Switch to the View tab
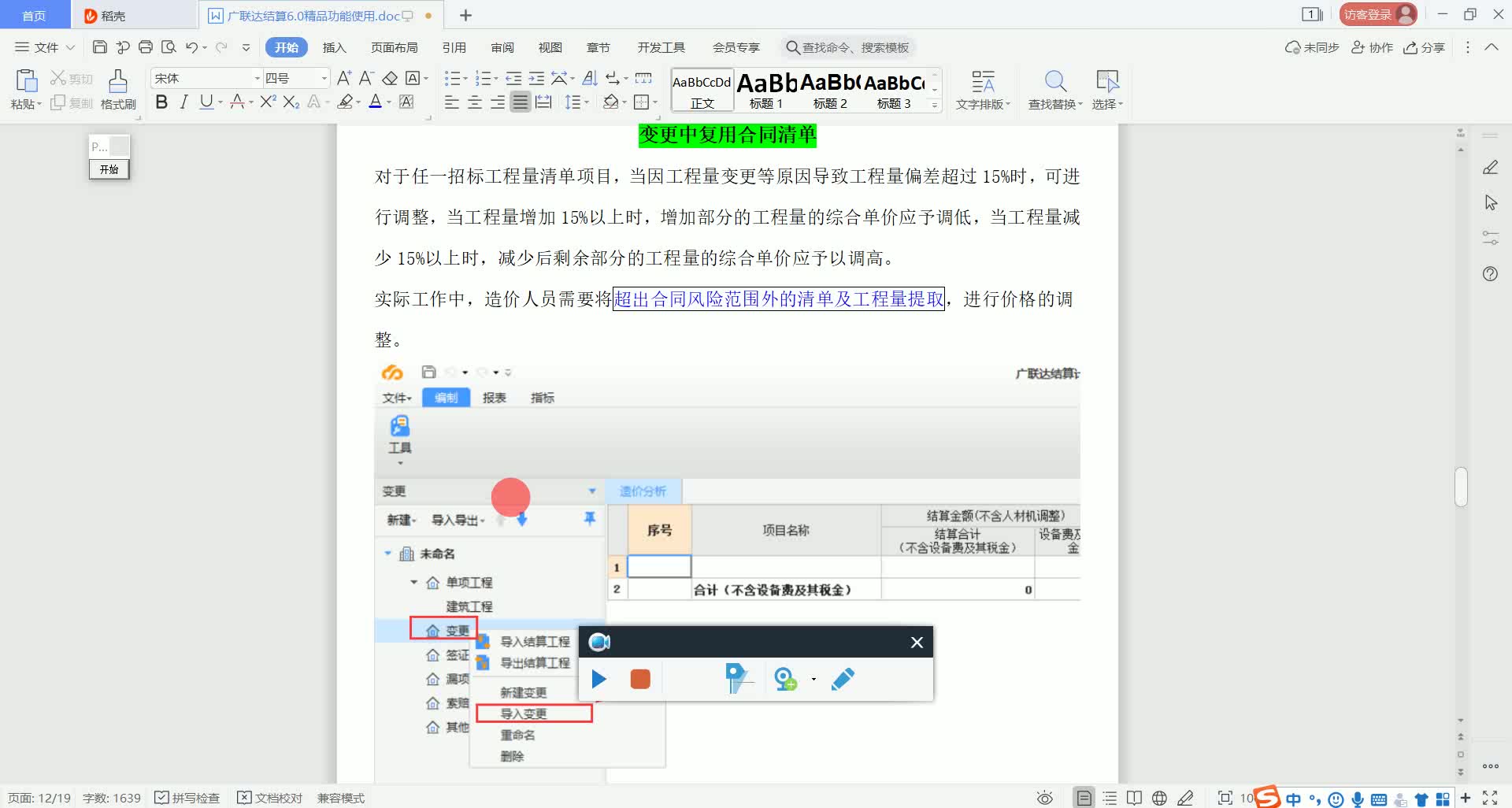 [550, 47]
